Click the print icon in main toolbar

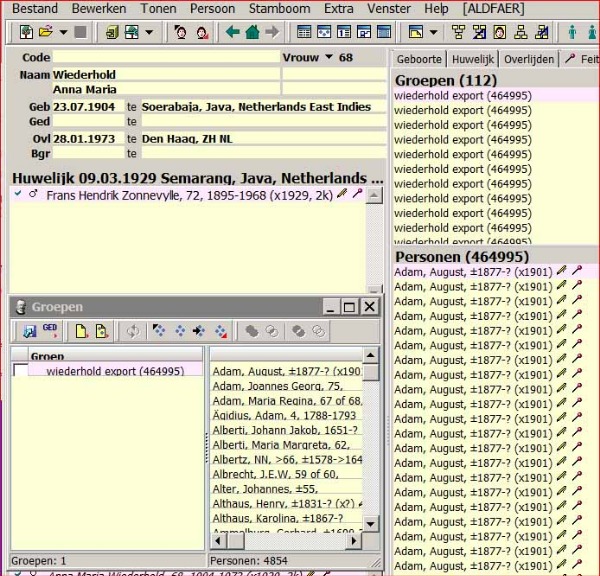tap(130, 32)
